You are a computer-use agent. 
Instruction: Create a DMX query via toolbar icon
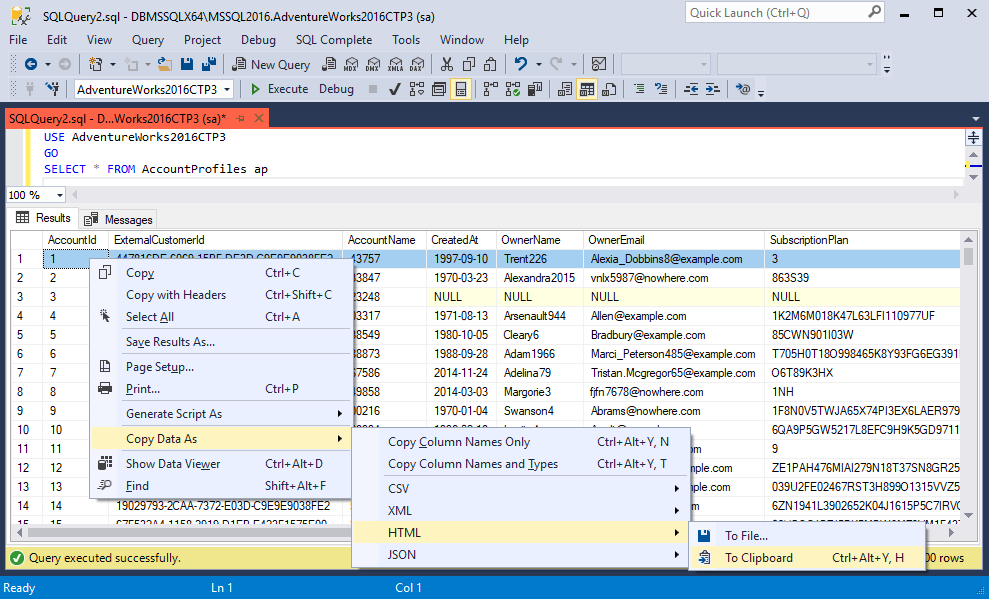click(x=373, y=64)
